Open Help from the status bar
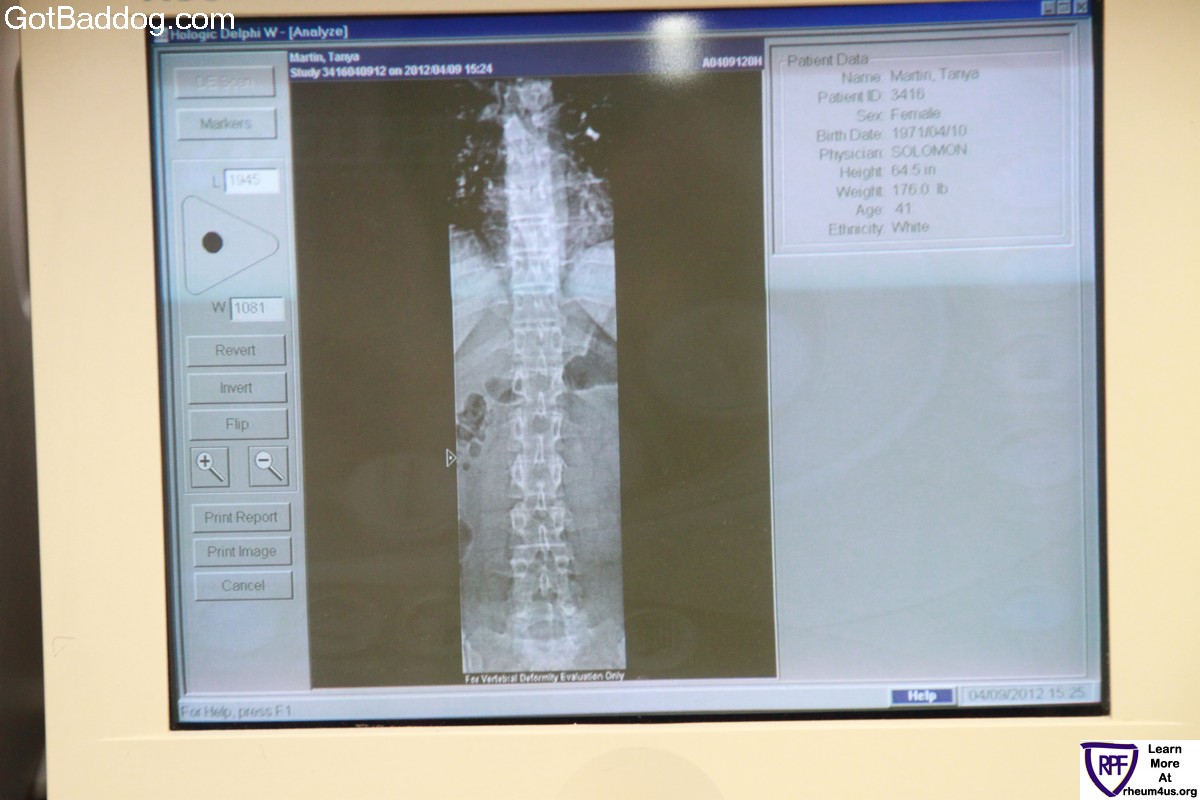 tap(921, 696)
